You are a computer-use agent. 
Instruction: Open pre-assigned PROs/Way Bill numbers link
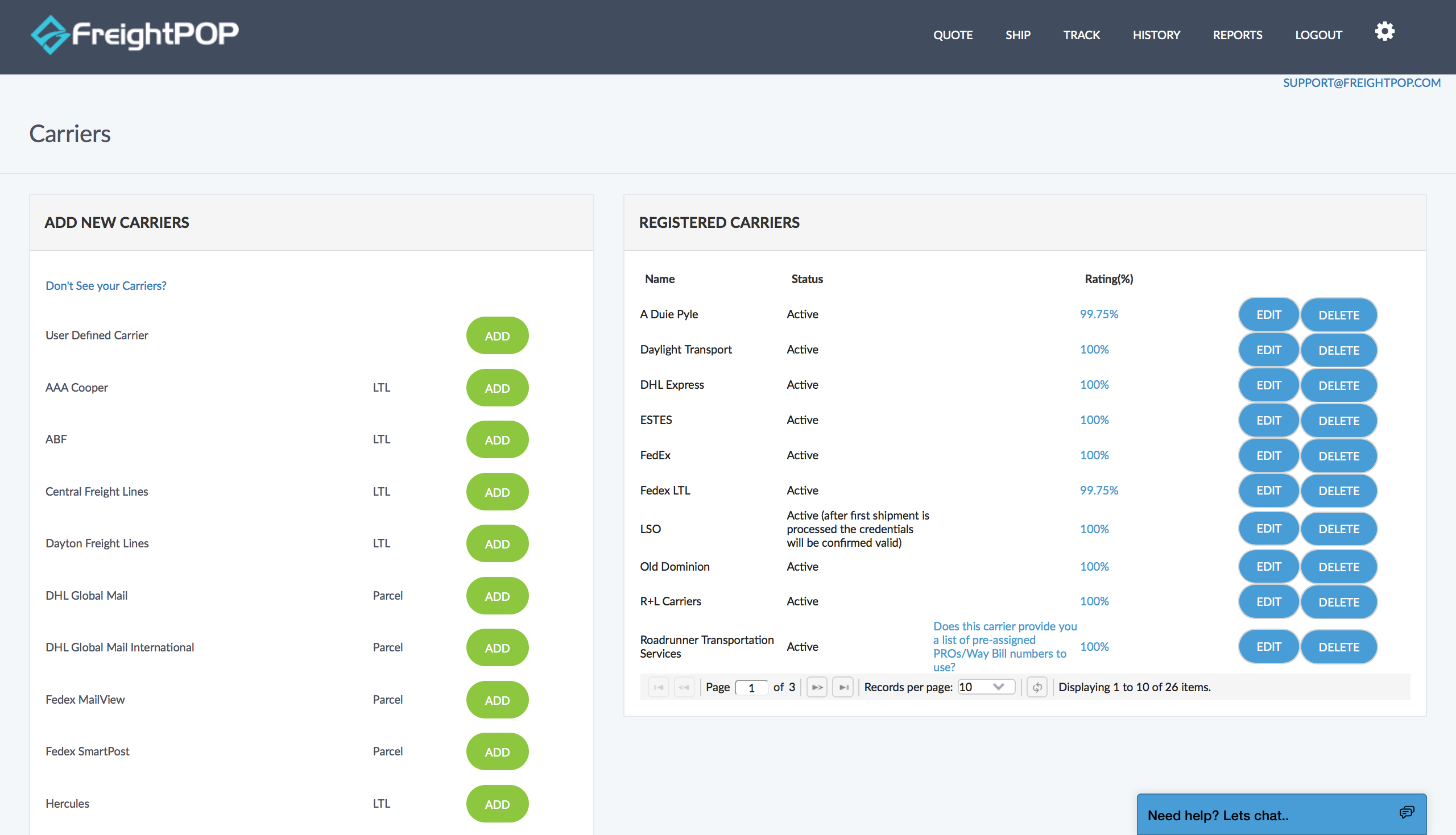pos(1004,646)
